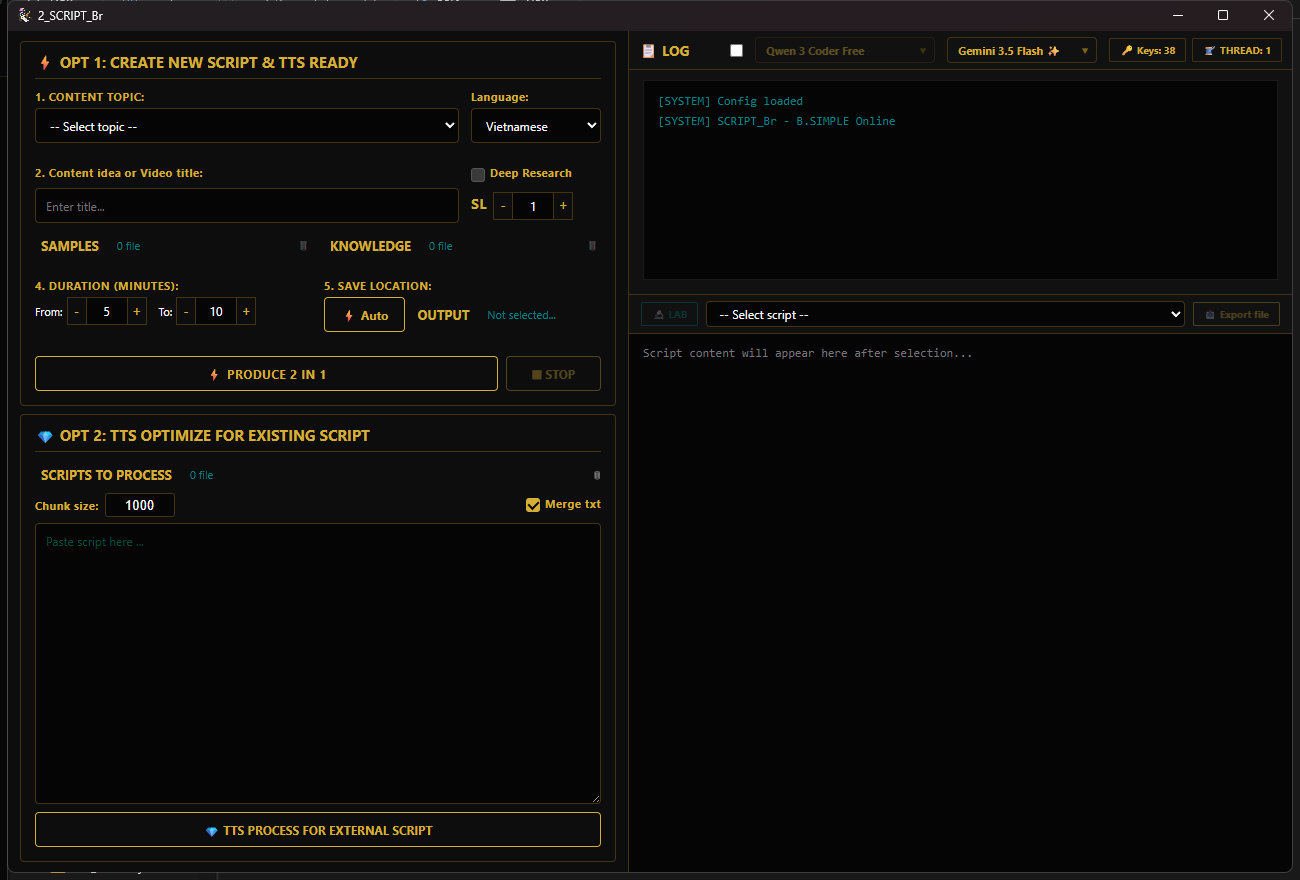Open the Select script dropdown
The width and height of the screenshot is (1300, 880).
point(945,314)
